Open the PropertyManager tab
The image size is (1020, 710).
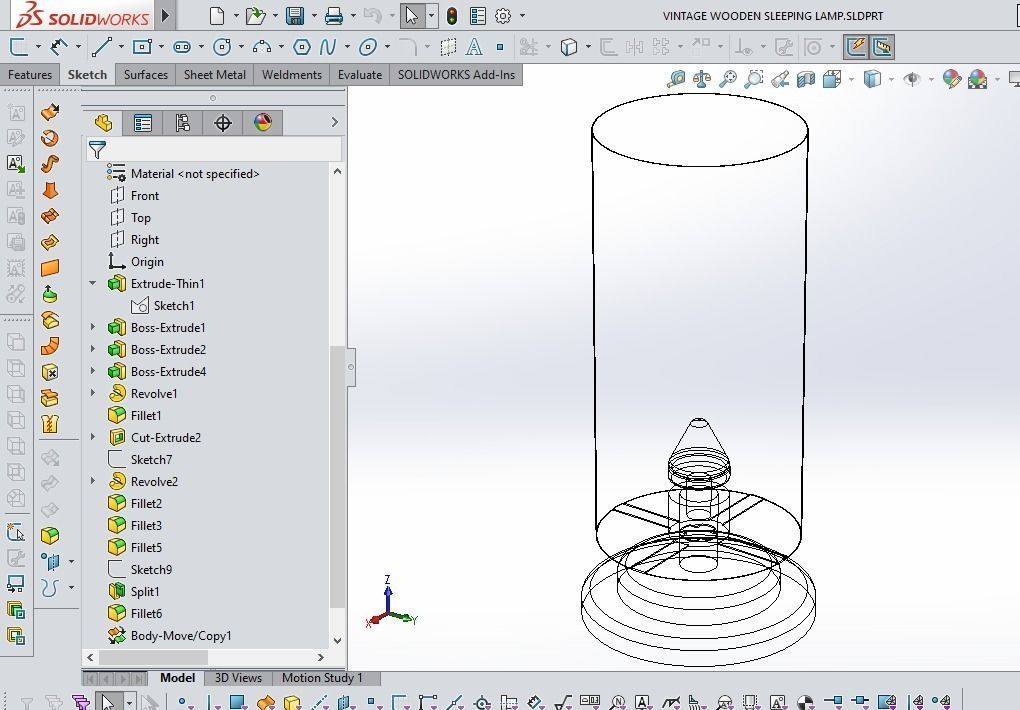click(x=142, y=122)
